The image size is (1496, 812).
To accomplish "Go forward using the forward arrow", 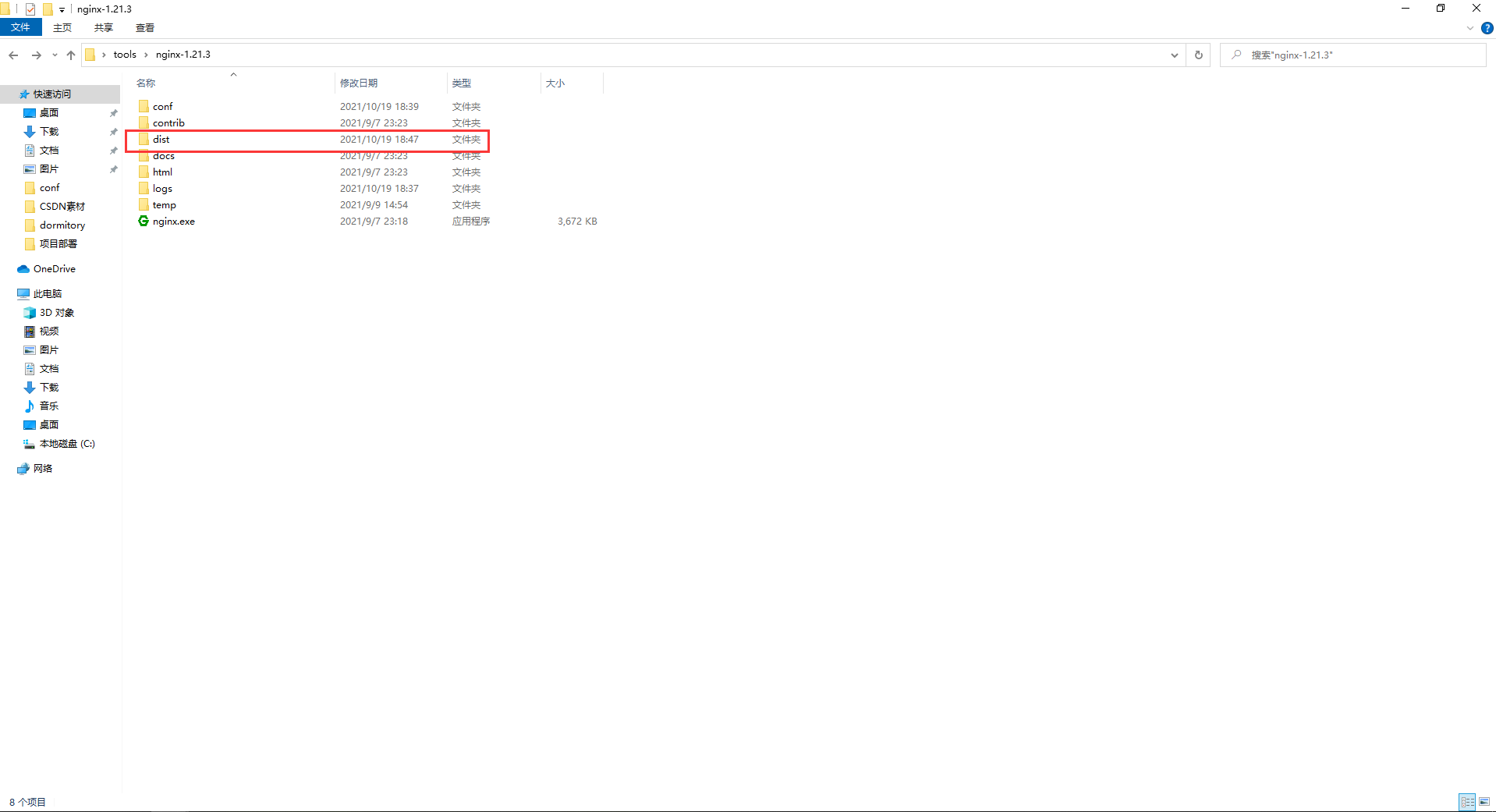I will [36, 55].
